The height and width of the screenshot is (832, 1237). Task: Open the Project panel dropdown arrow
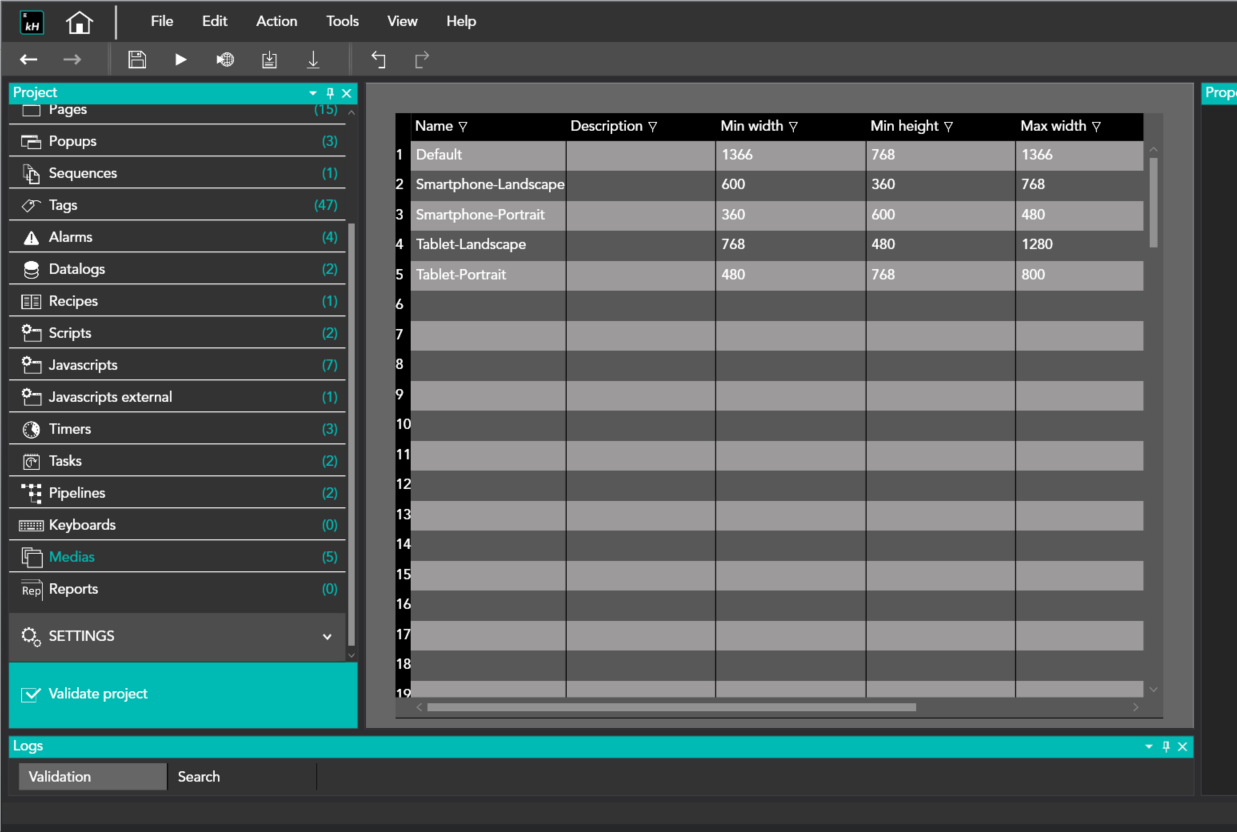pyautogui.click(x=313, y=93)
